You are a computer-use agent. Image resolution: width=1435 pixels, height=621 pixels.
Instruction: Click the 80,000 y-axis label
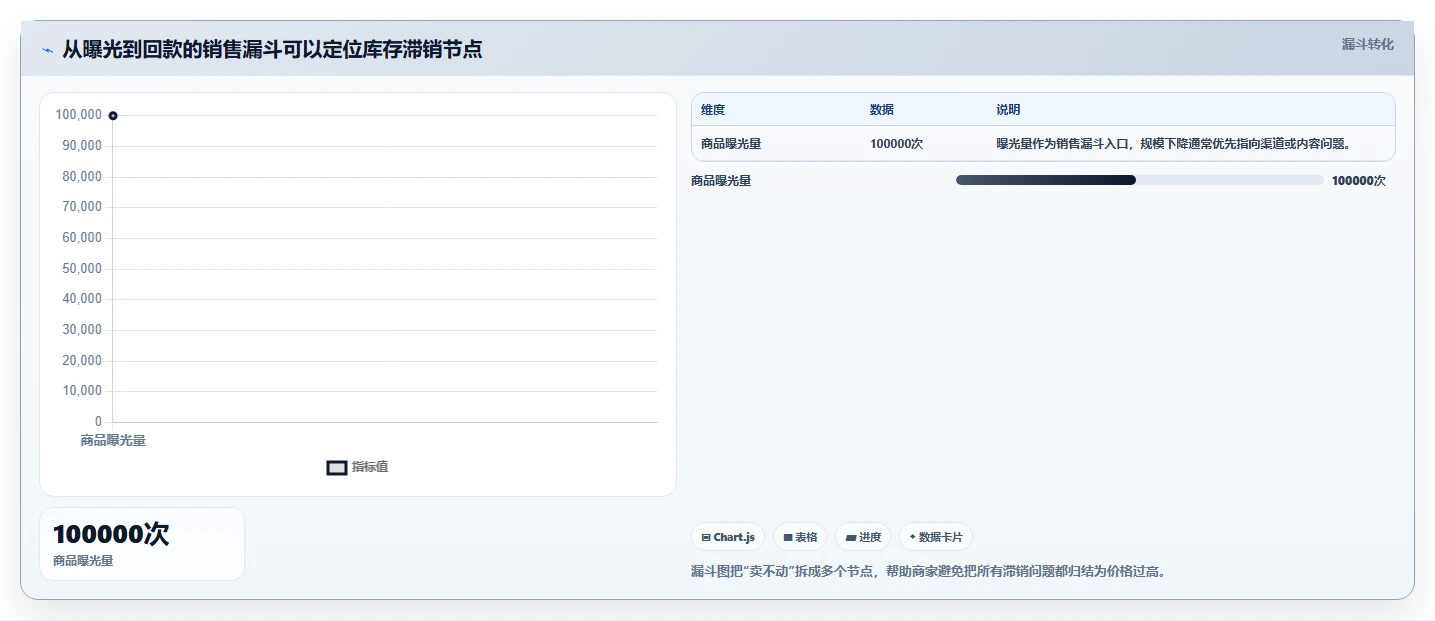coord(82,177)
